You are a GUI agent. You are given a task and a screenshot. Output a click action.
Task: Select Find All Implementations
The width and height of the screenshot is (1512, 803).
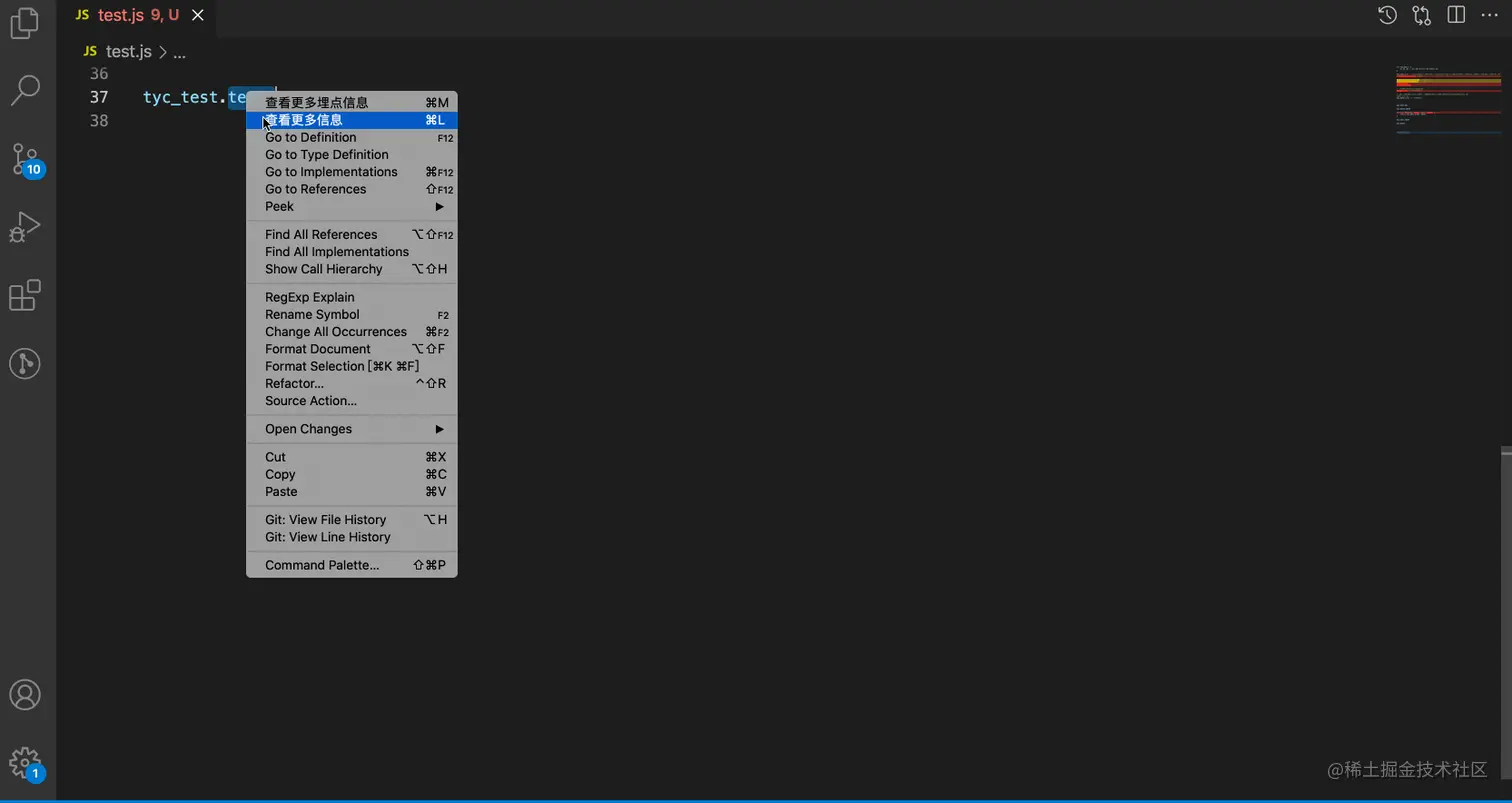point(352,252)
